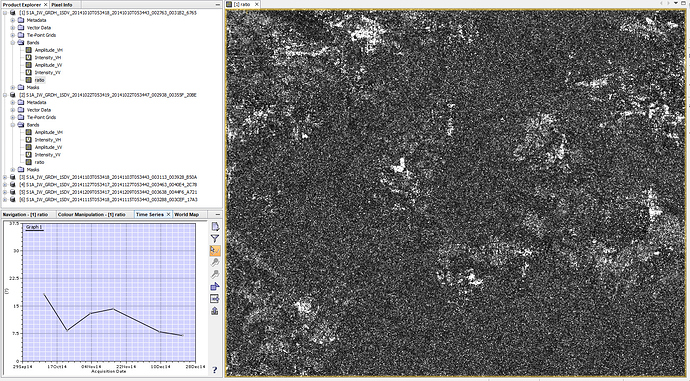Viewport: 690px width, 381px height.
Task: Minimize the Time Series panel group
Action: 217,214
